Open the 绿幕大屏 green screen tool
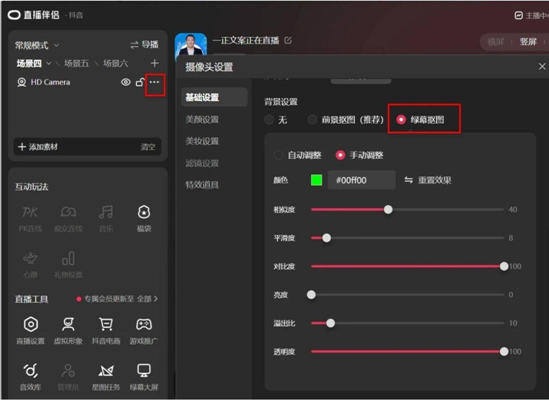This screenshot has height=400, width=549. click(144, 377)
